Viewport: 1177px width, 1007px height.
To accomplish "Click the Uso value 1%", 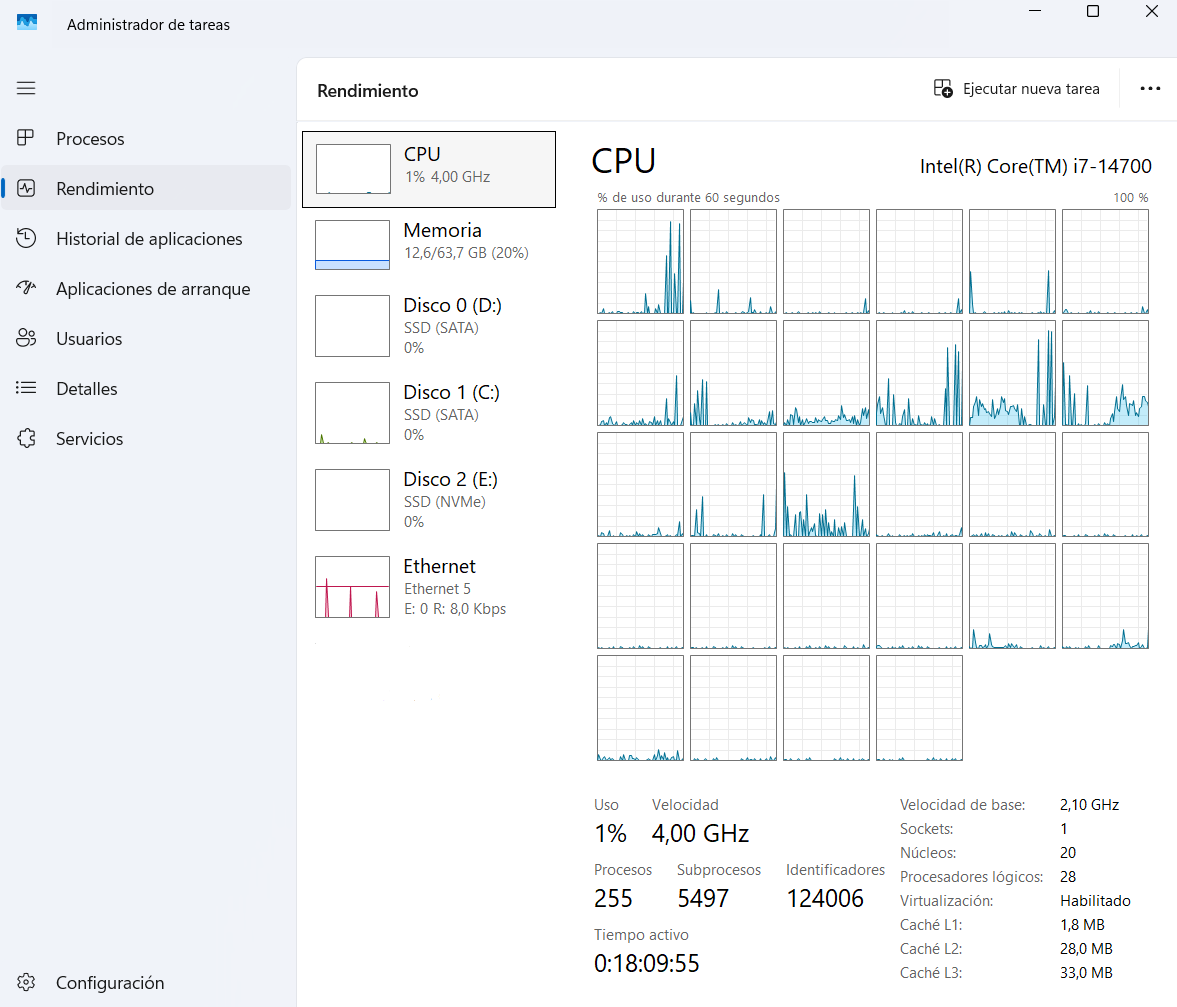I will click(610, 833).
